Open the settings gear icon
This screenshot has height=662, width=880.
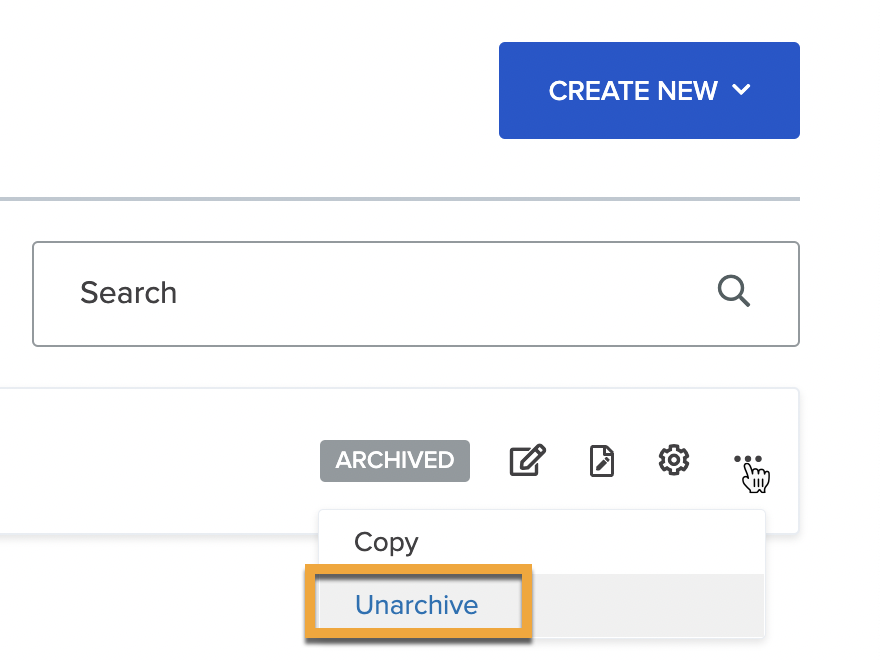673,460
